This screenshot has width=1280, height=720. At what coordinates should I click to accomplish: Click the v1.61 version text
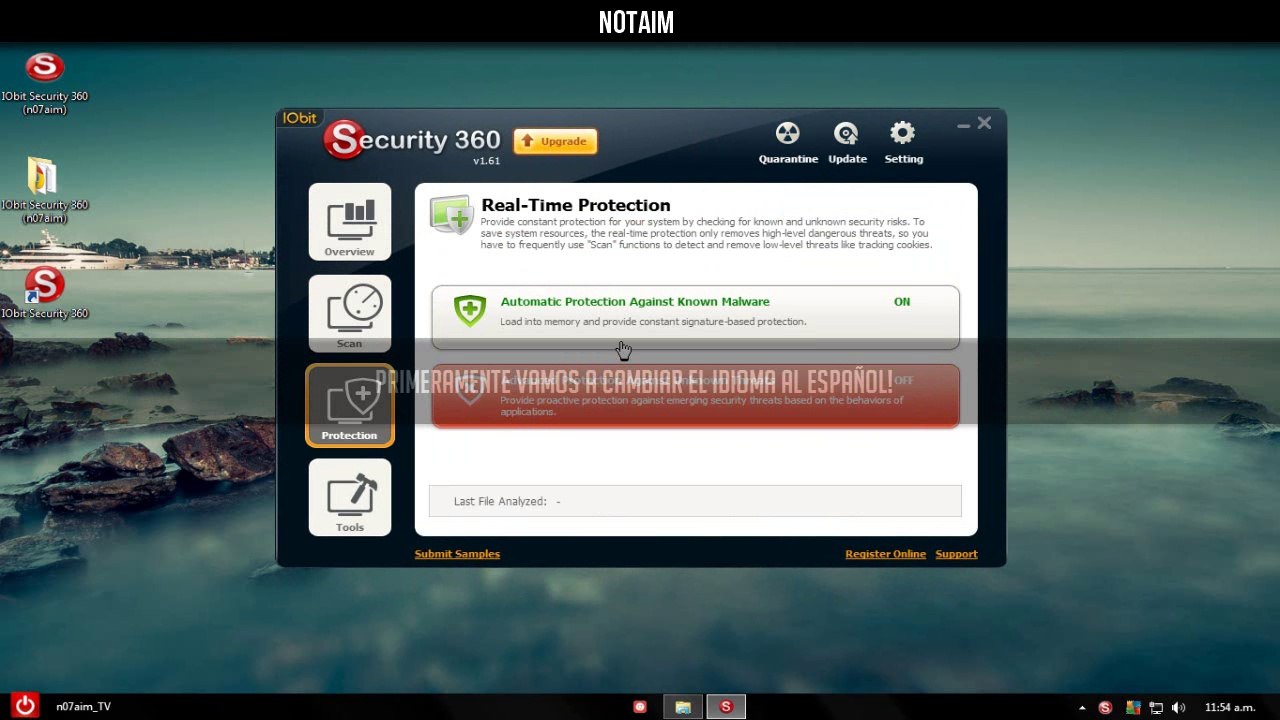(x=486, y=161)
